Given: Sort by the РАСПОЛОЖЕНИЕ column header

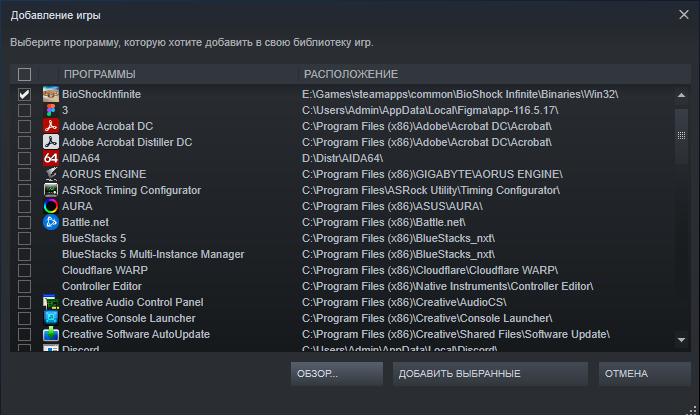Looking at the screenshot, I should click(x=494, y=74).
